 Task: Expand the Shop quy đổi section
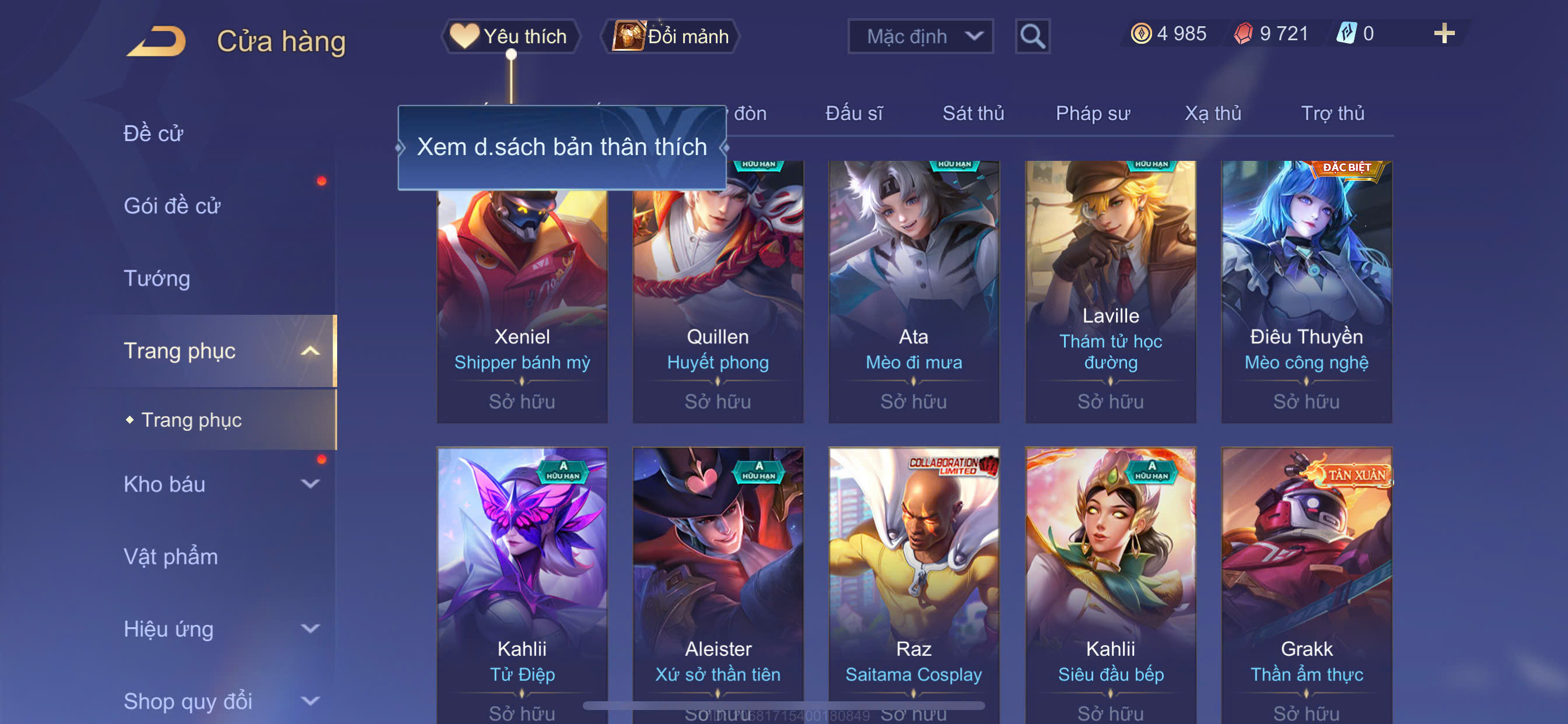click(x=310, y=701)
